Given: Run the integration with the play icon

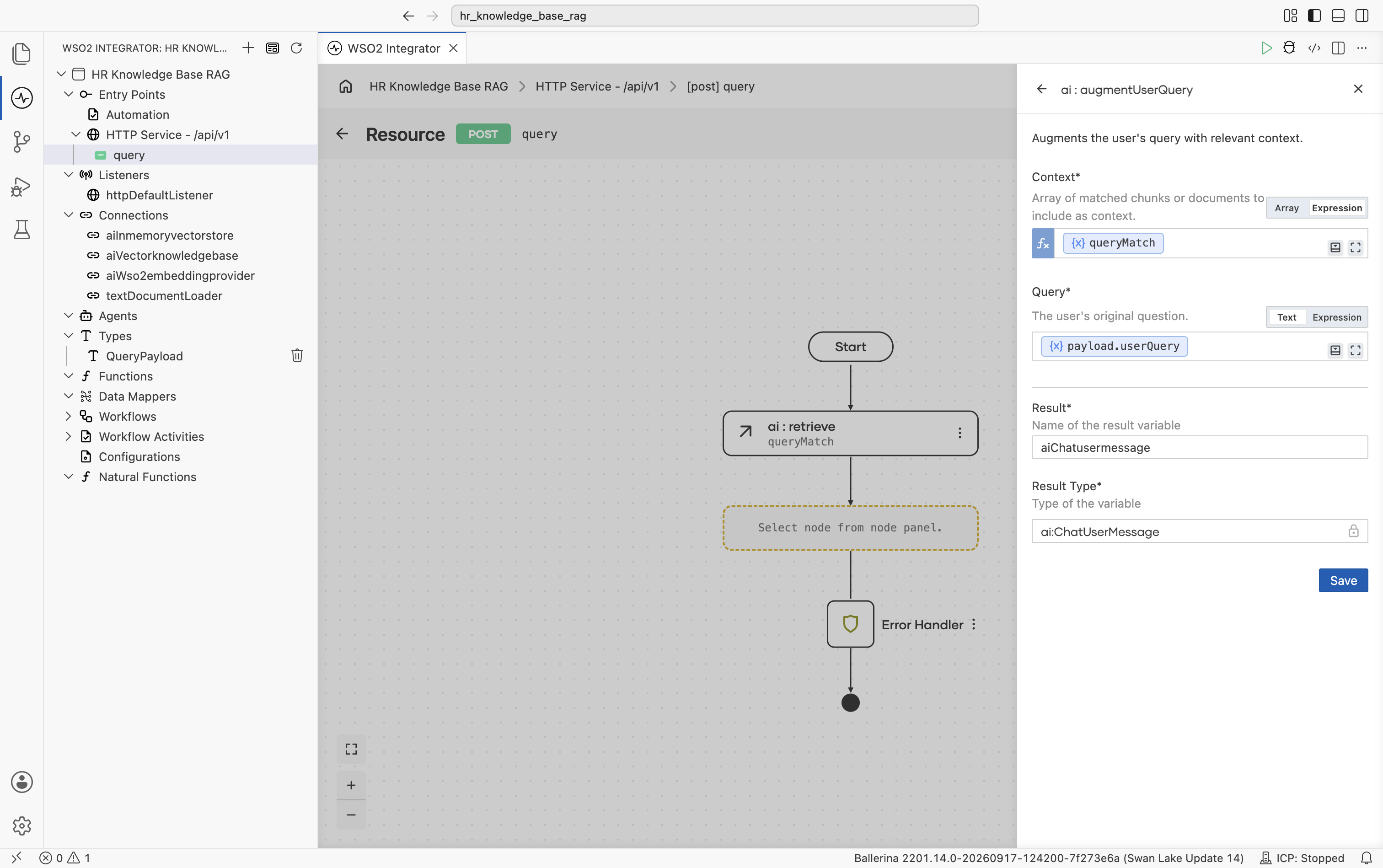Looking at the screenshot, I should 1266,48.
